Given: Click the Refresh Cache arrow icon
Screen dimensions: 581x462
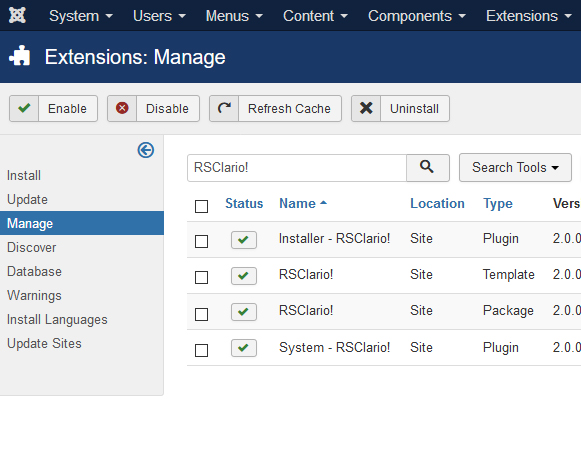Looking at the screenshot, I should pyautogui.click(x=224, y=108).
